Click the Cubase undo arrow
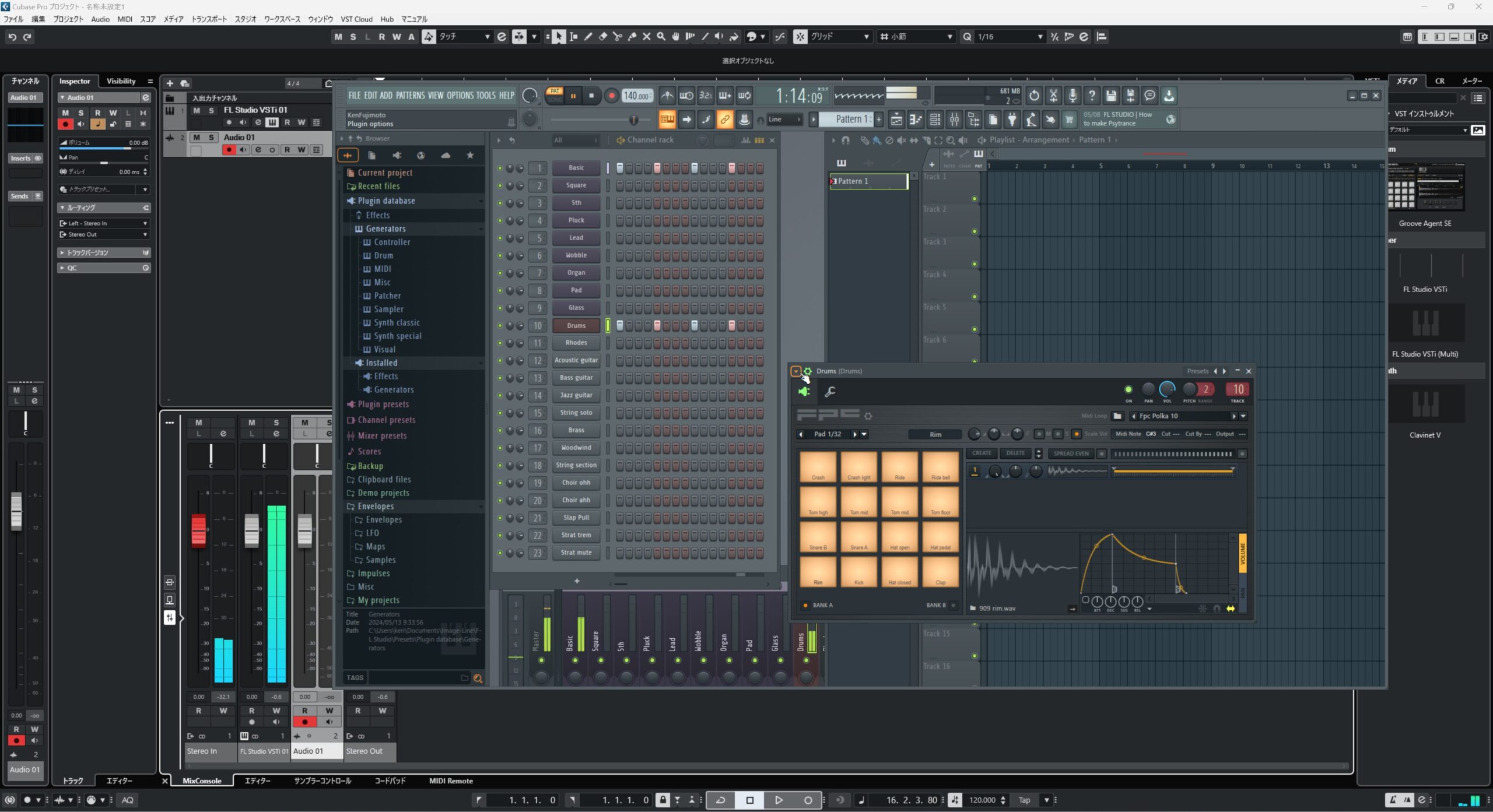 (x=12, y=37)
